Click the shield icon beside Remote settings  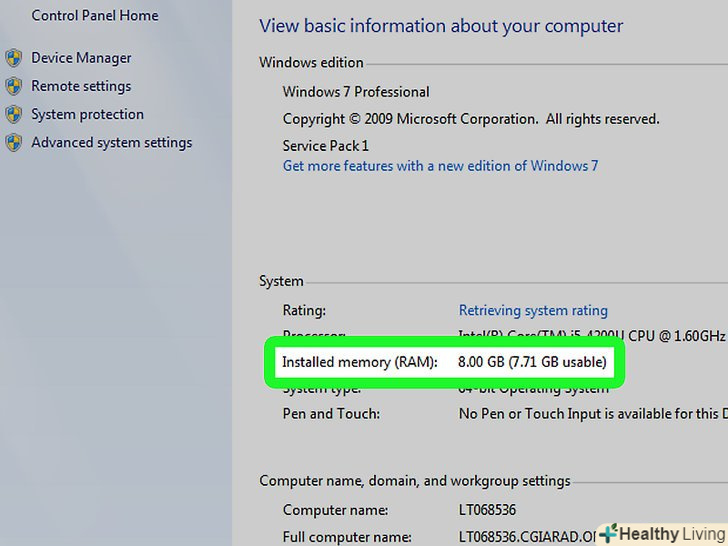[14, 86]
